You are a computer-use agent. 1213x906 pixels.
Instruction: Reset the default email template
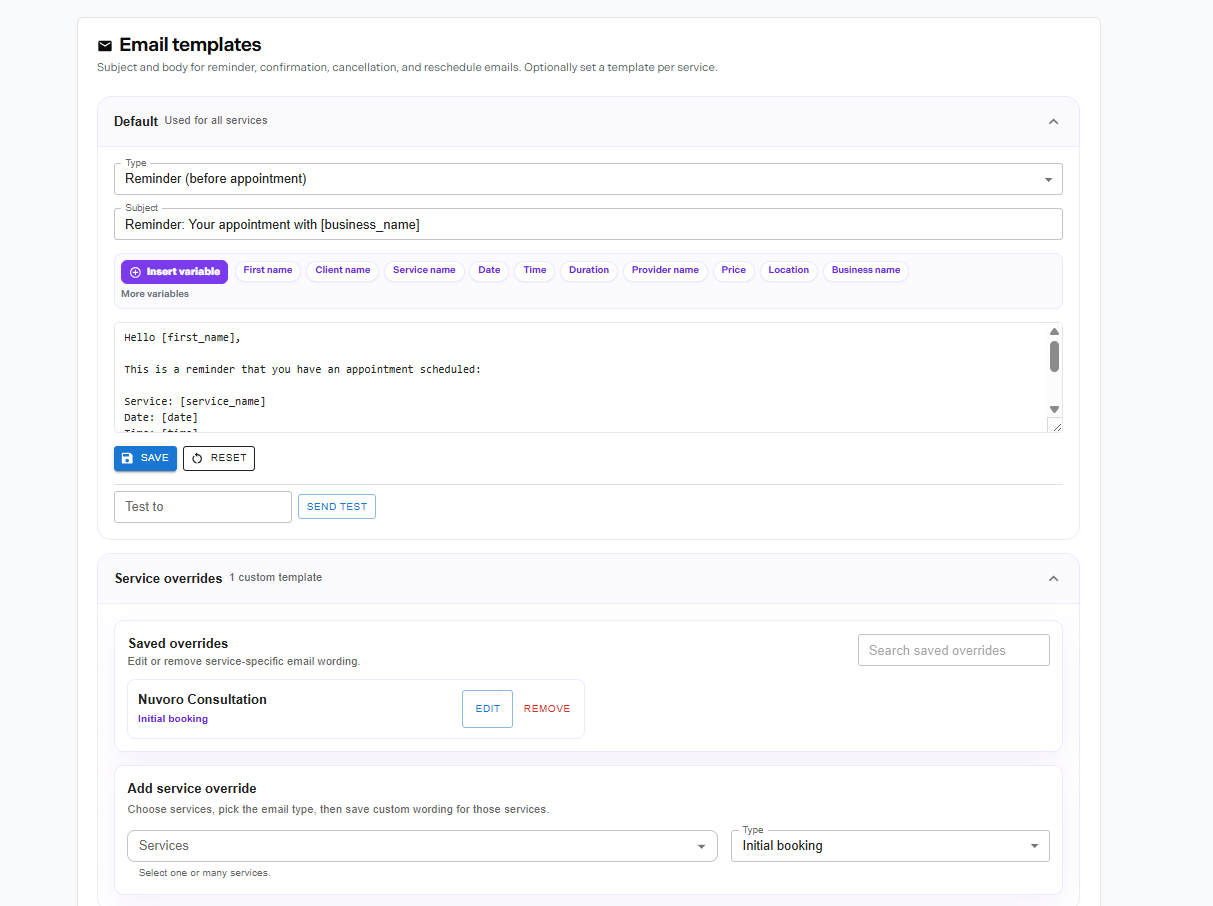(219, 458)
